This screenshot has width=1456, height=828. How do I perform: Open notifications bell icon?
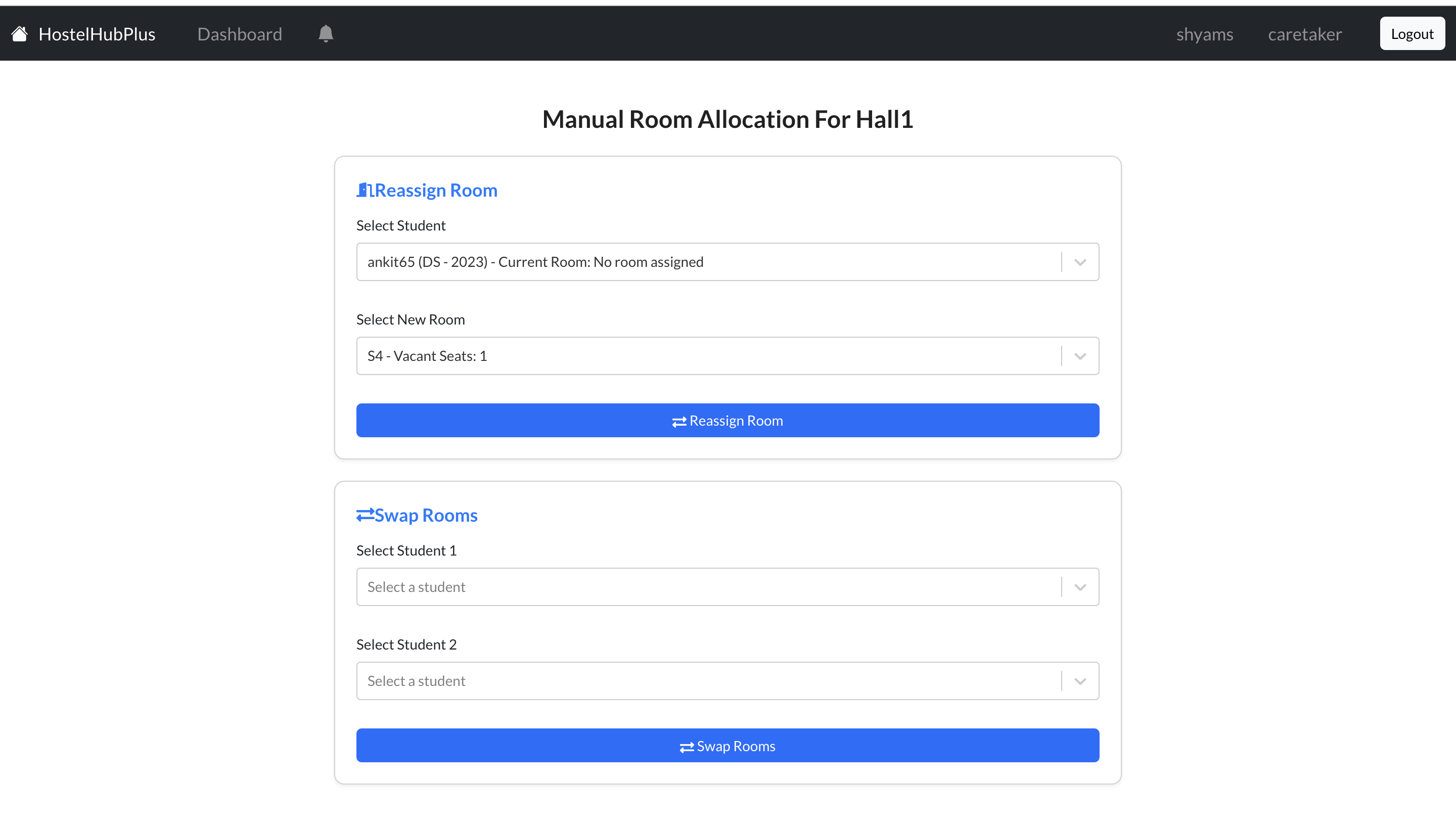pyautogui.click(x=326, y=34)
